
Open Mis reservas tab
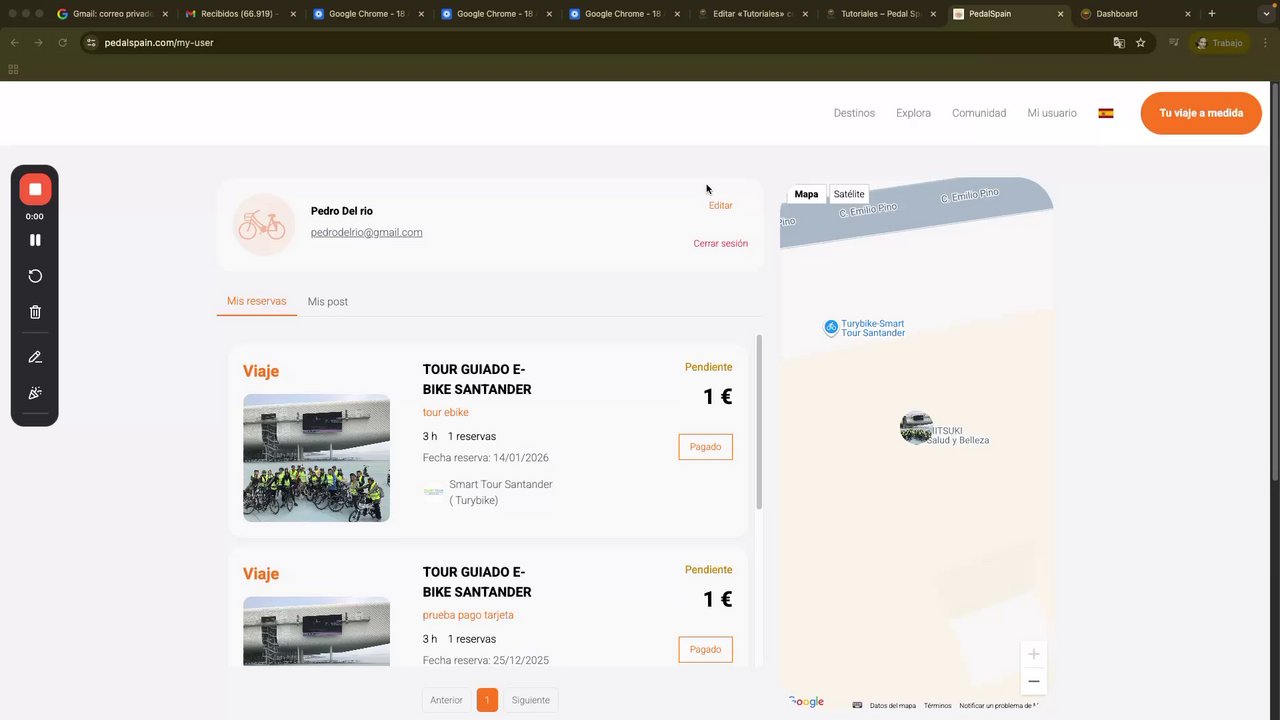coord(256,301)
